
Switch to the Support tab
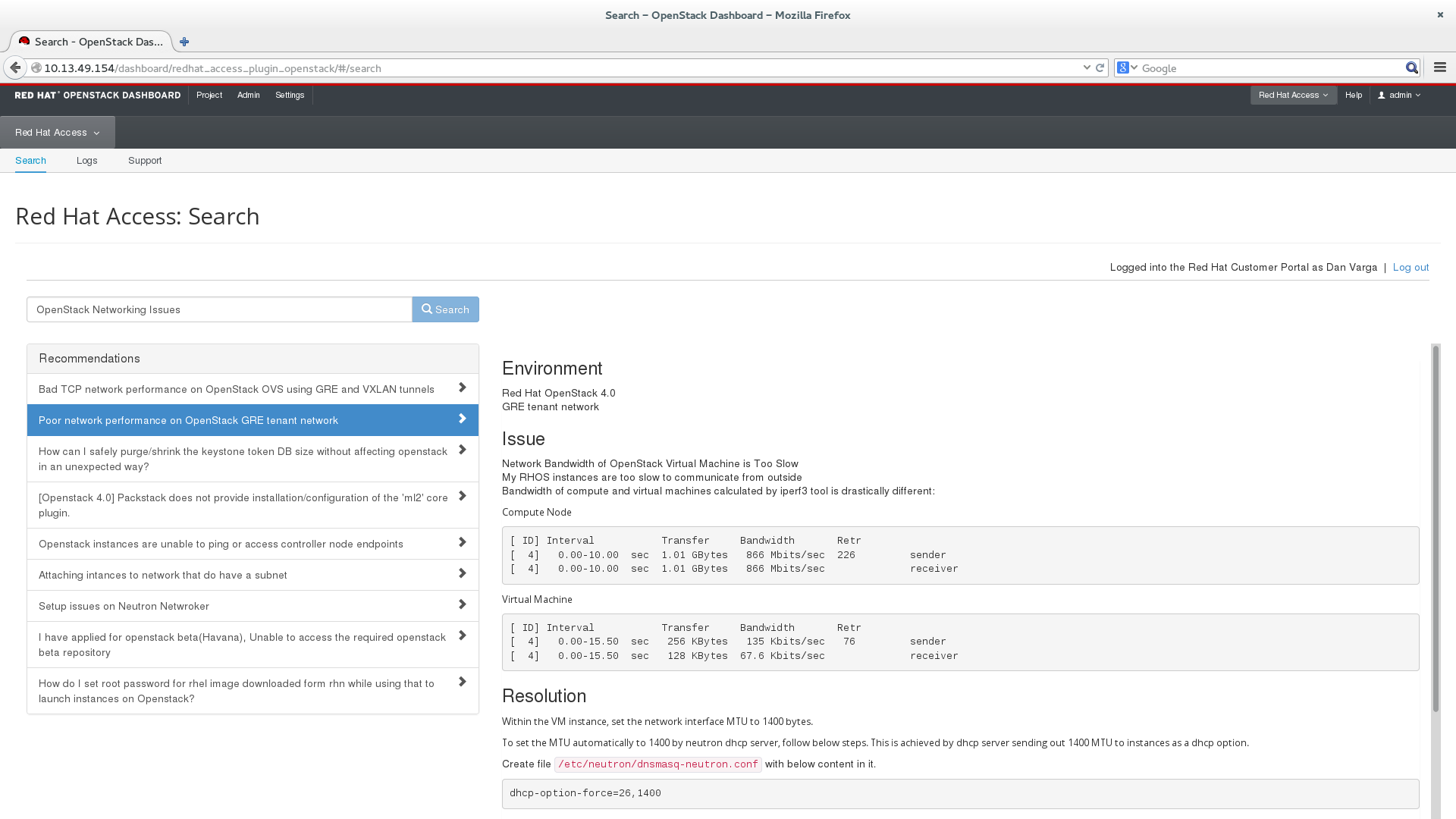pyautogui.click(x=145, y=161)
